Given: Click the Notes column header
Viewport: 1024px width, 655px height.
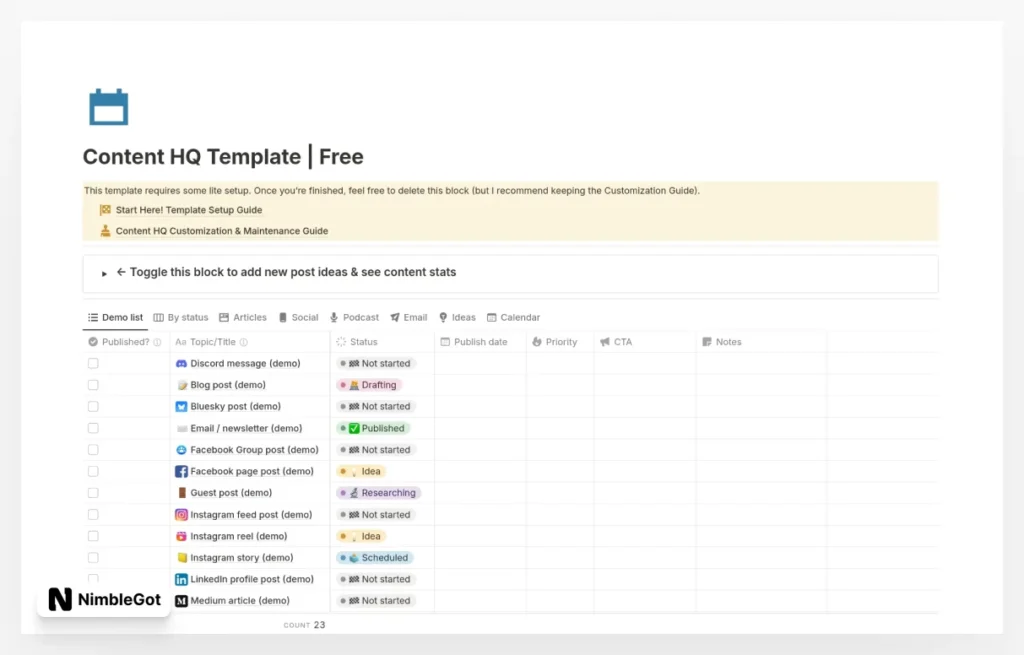Looking at the screenshot, I should tap(761, 342).
